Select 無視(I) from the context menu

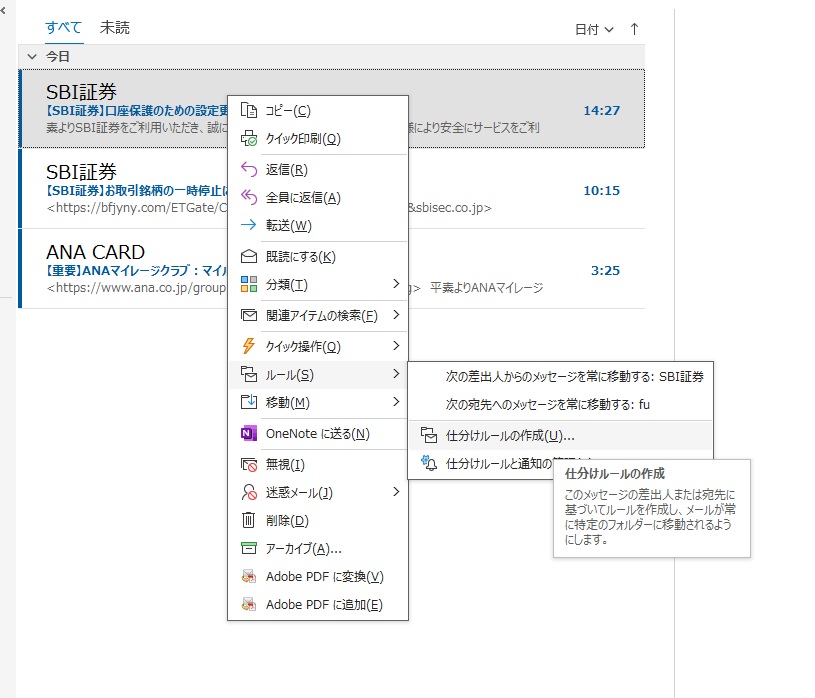click(x=318, y=464)
